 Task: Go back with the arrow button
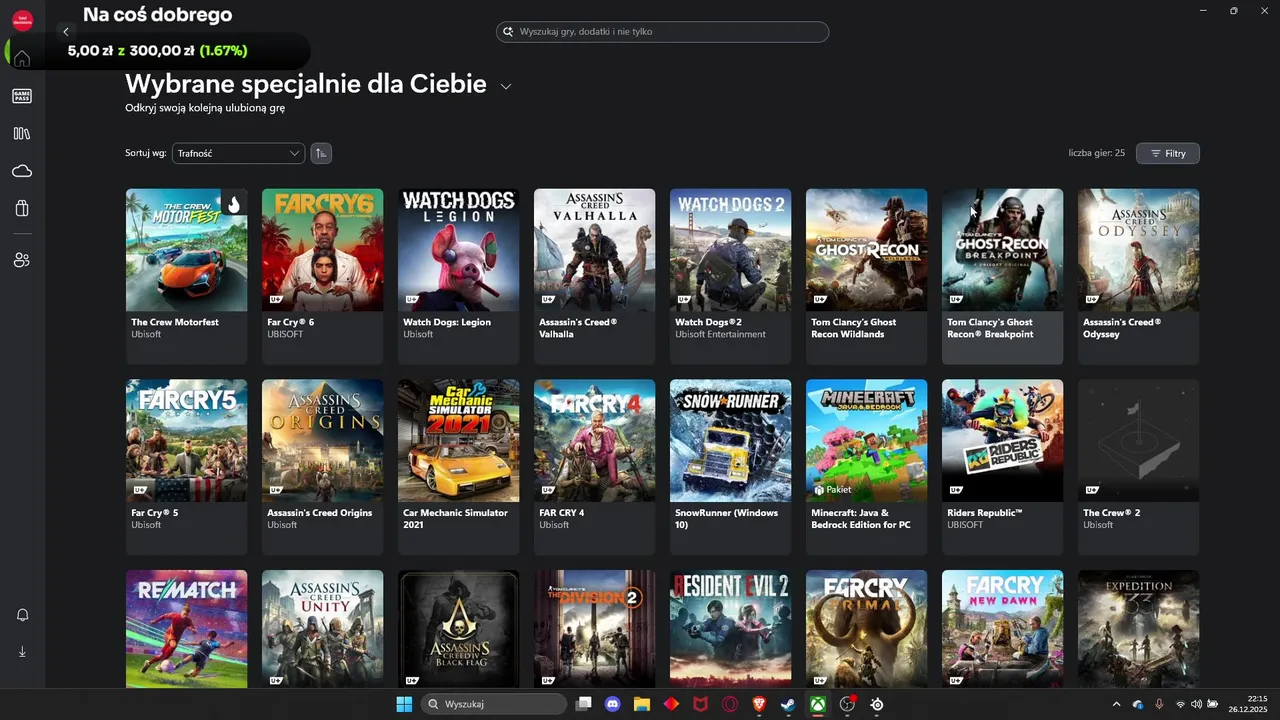tap(66, 32)
